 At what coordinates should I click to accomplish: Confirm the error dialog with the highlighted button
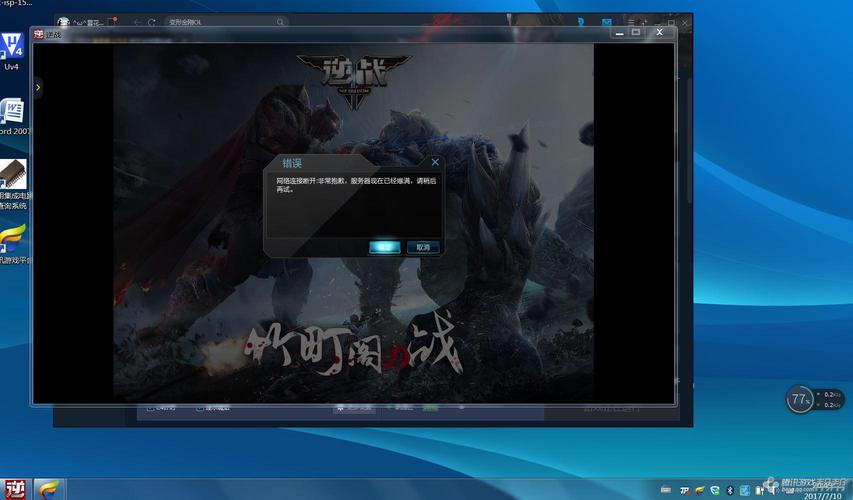[385, 248]
